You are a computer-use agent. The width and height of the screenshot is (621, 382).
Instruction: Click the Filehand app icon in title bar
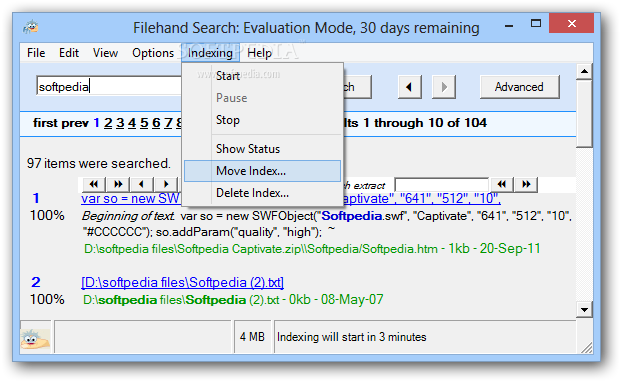31,27
